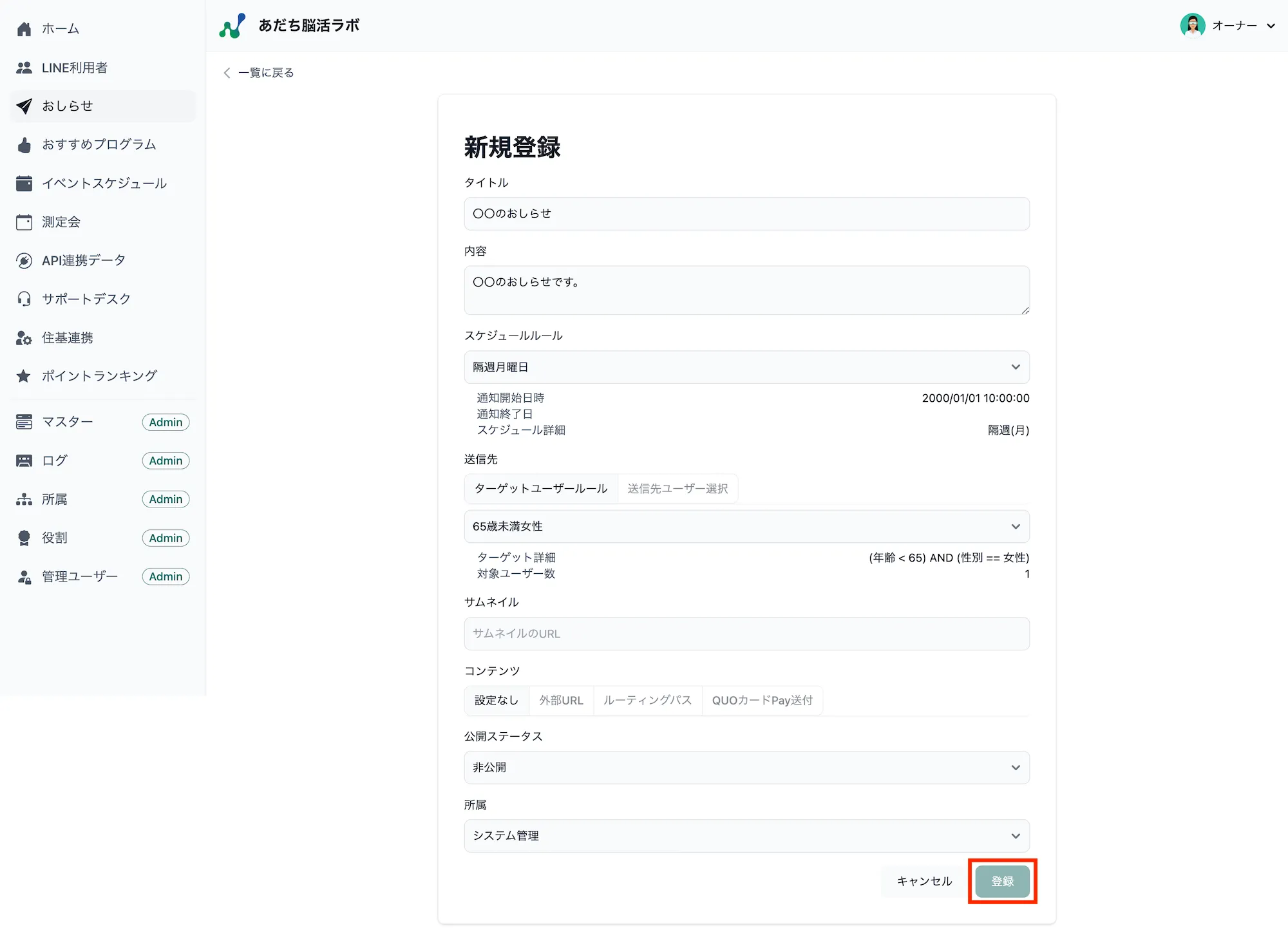Switch to 外部URL content option
The width and height of the screenshot is (1288, 937).
coord(561,700)
